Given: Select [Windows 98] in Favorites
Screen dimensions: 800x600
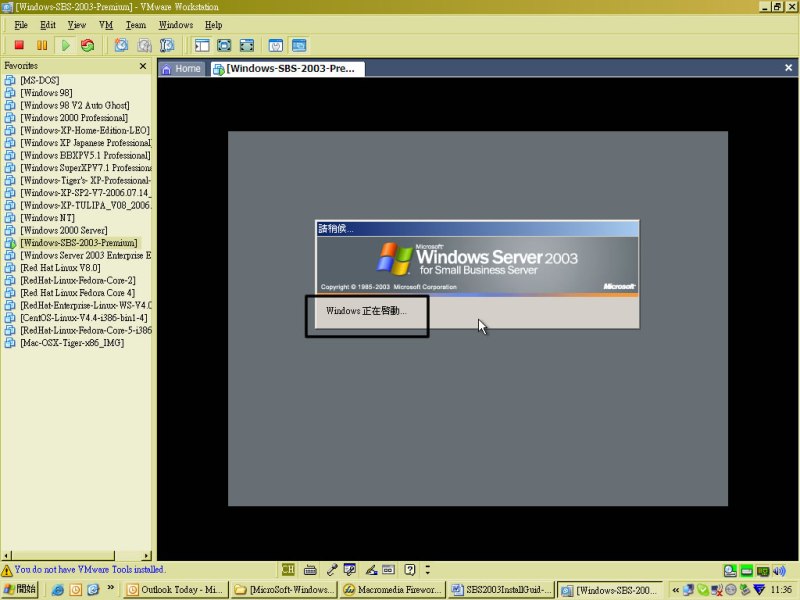Looking at the screenshot, I should tap(46, 93).
